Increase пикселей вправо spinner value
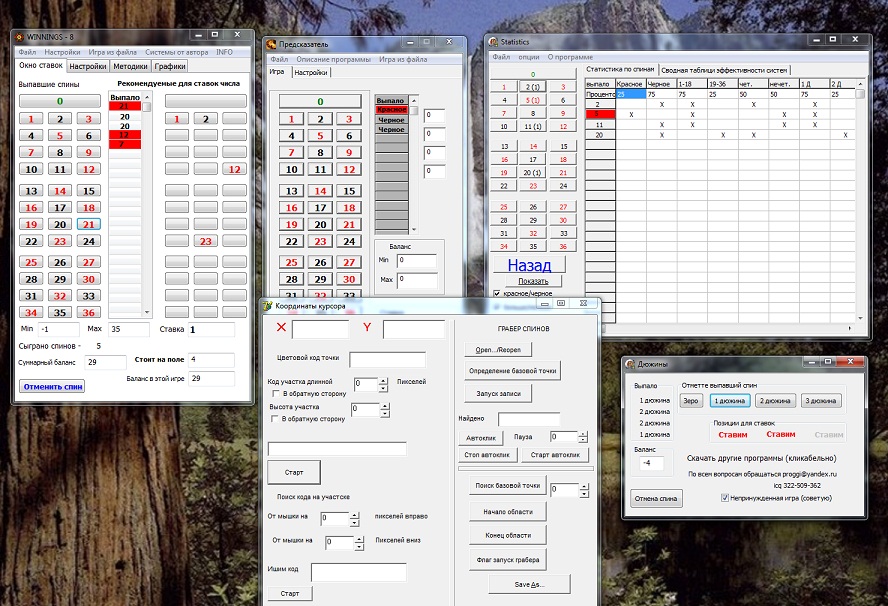This screenshot has height=606, width=888. (x=354, y=514)
